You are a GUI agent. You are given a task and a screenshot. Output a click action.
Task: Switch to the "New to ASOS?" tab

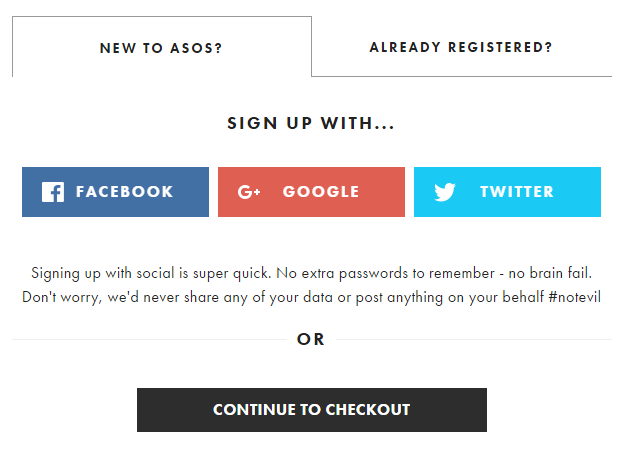[x=162, y=47]
